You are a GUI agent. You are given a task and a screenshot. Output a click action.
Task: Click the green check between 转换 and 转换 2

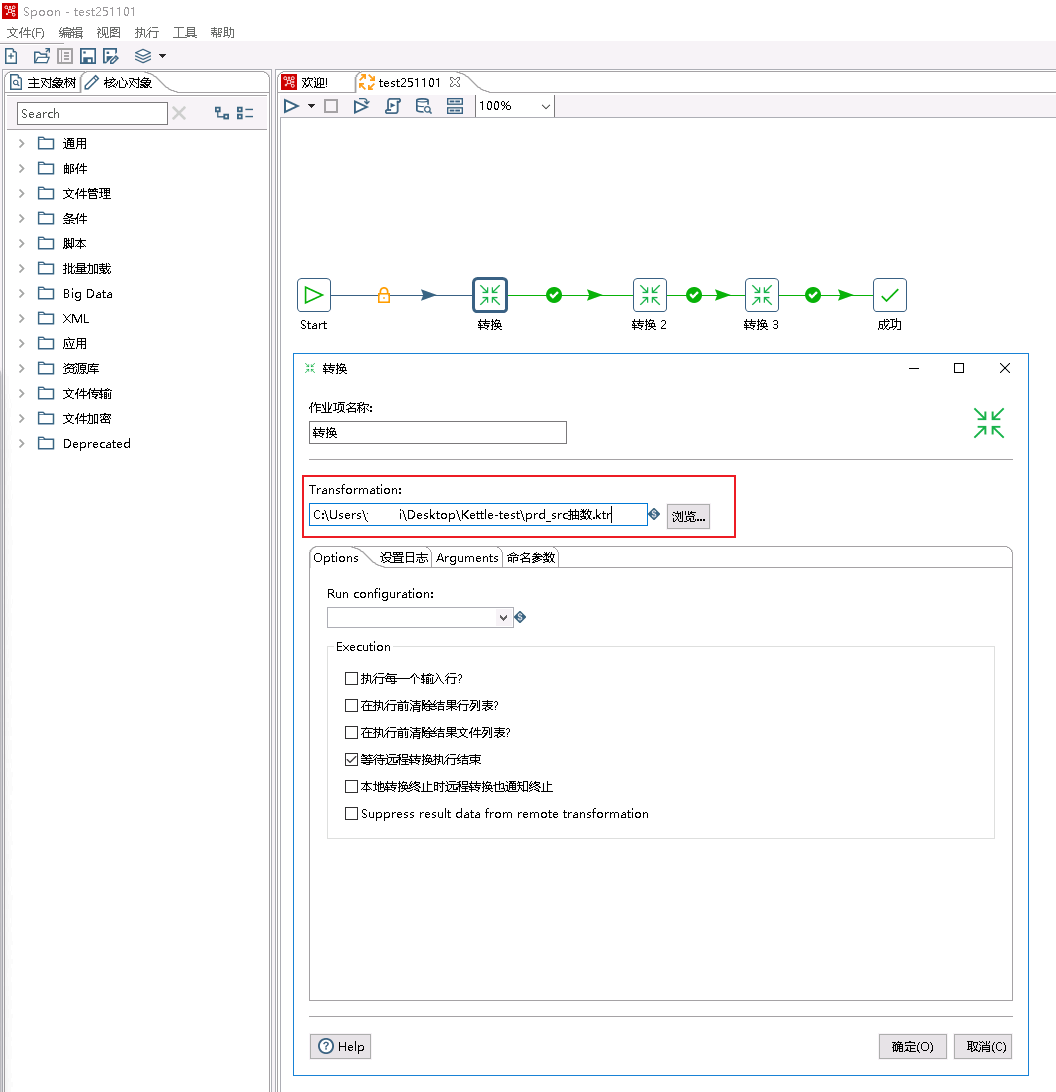click(x=554, y=295)
